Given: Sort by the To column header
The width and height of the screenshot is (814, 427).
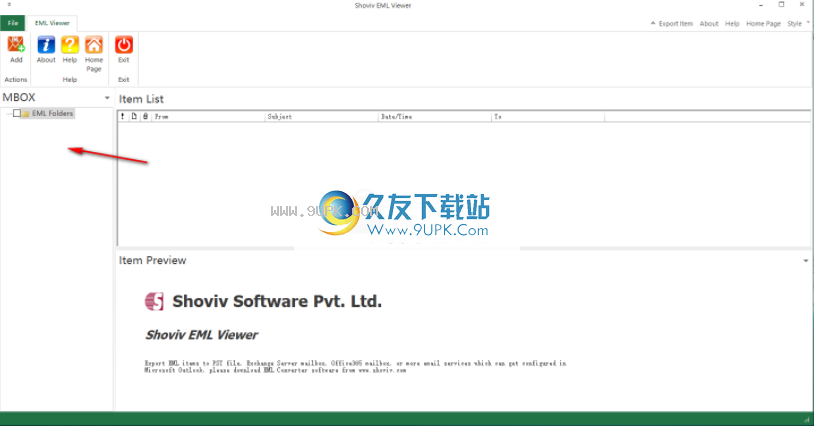Looking at the screenshot, I should [x=548, y=117].
